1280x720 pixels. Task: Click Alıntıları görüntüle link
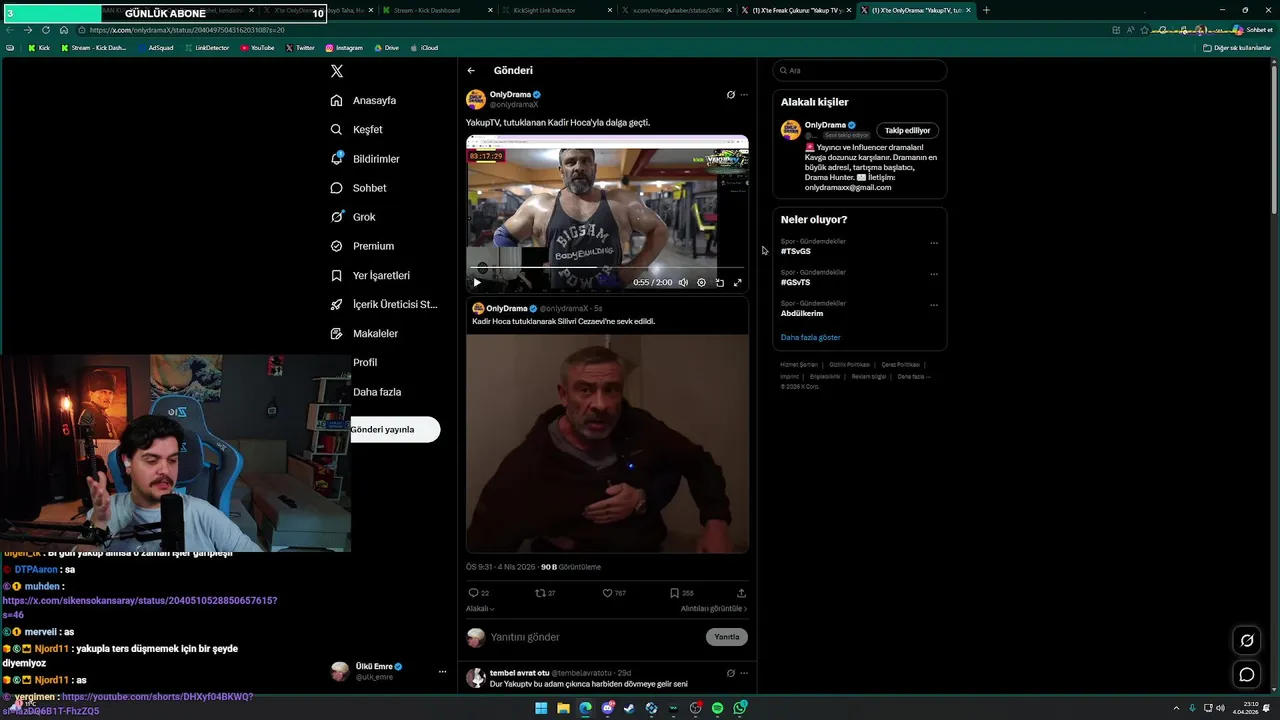[714, 608]
